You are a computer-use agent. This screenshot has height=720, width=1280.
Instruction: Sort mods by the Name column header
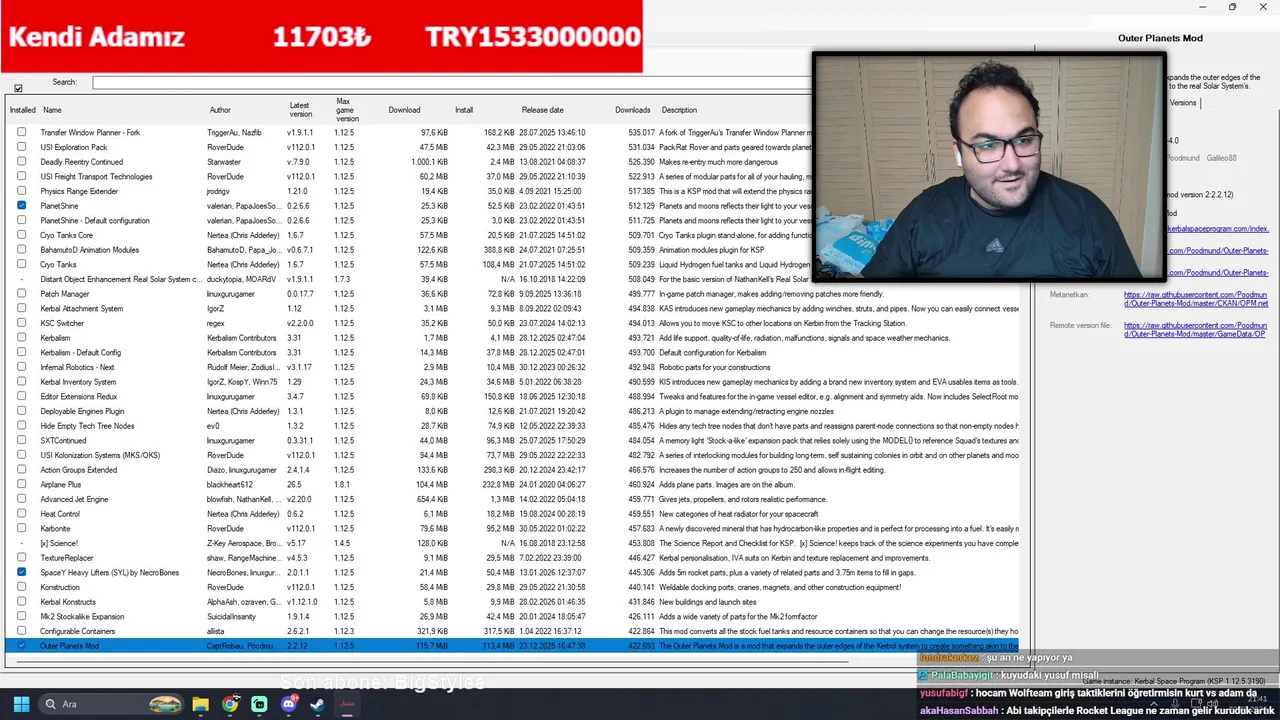pyautogui.click(x=52, y=110)
